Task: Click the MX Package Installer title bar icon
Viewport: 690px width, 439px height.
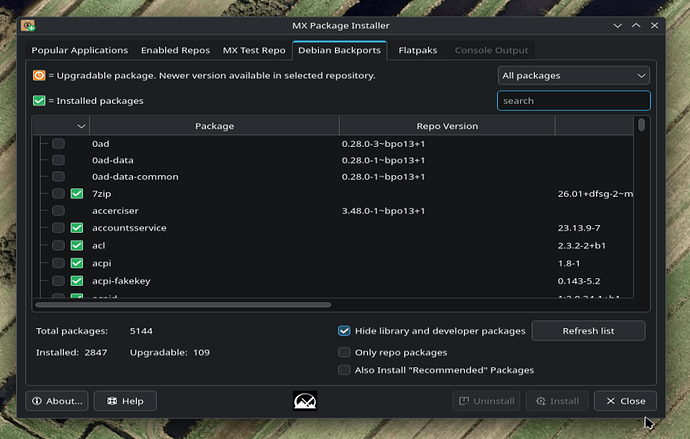Action: click(28, 26)
